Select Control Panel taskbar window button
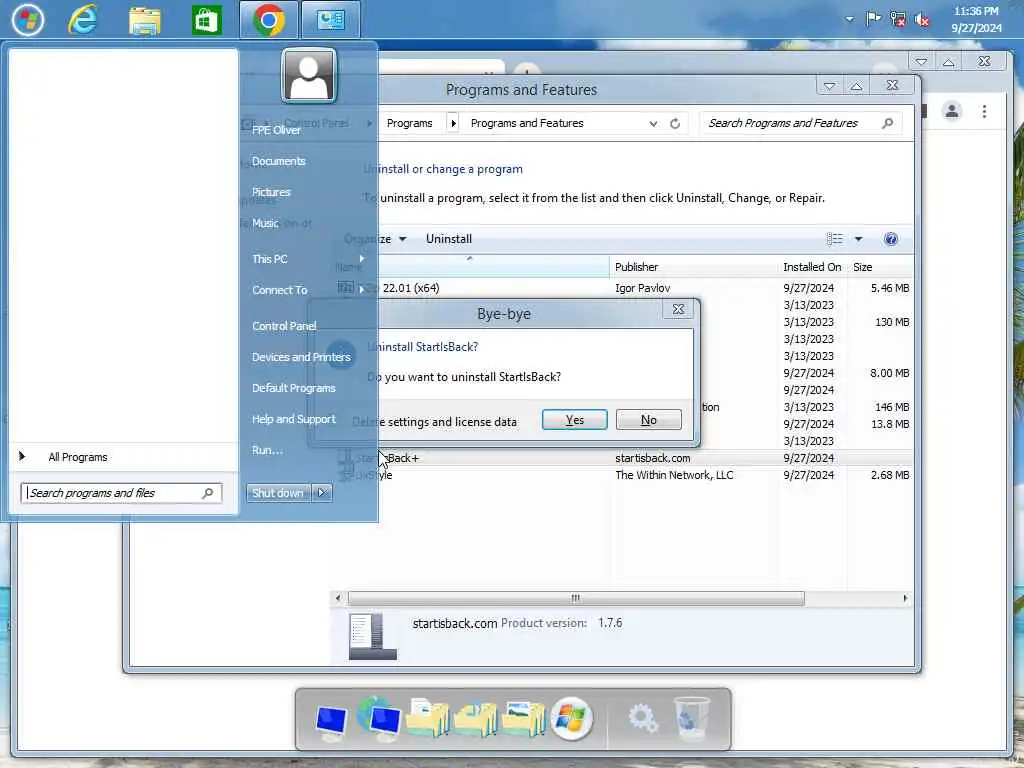Image resolution: width=1024 pixels, height=768 pixels. coord(330,20)
